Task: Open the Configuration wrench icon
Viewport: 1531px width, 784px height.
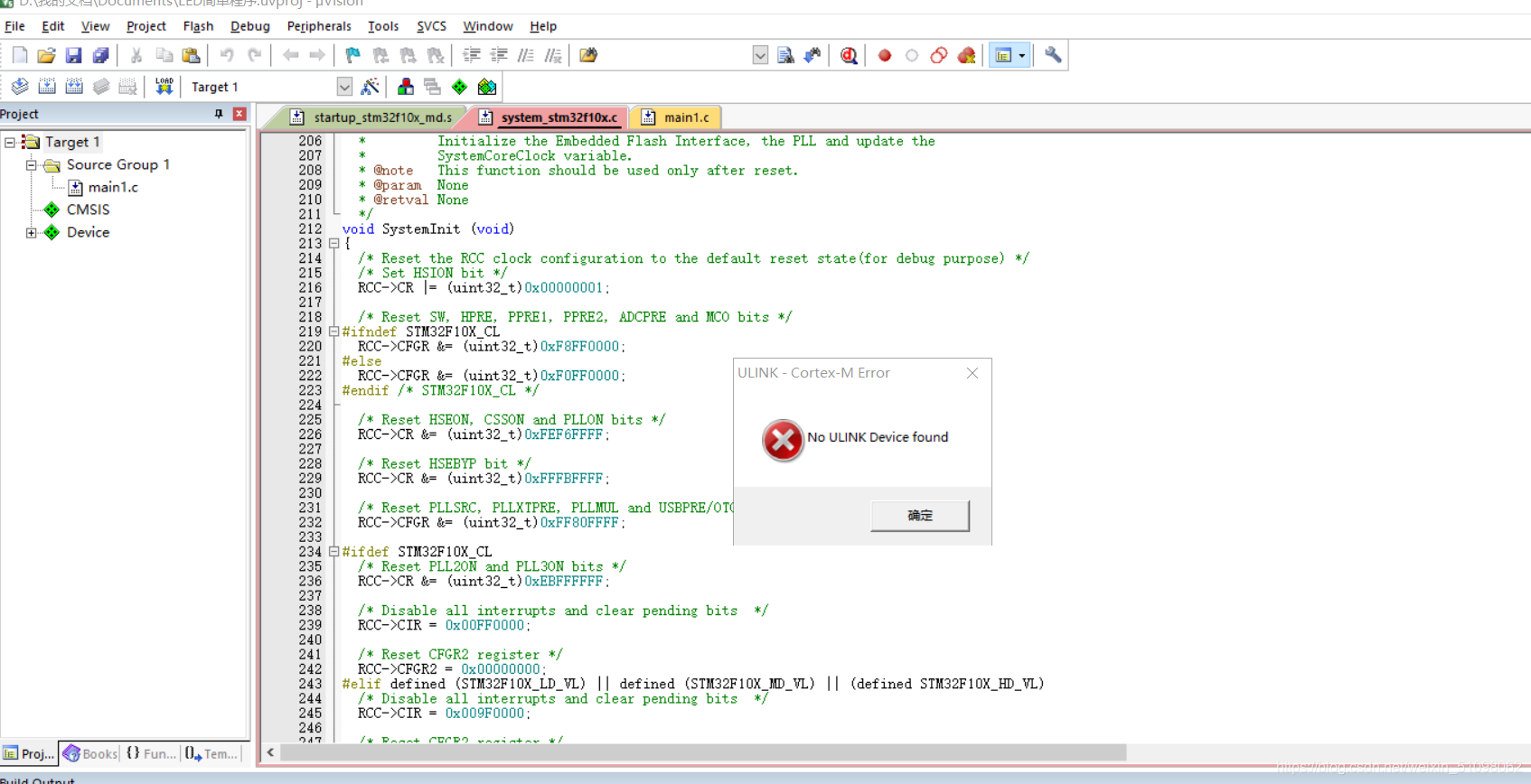Action: [x=1053, y=55]
